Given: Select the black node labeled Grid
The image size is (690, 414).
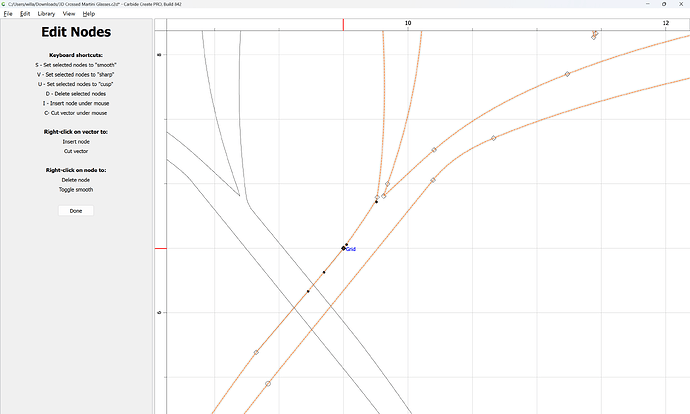Looking at the screenshot, I should [x=343, y=248].
